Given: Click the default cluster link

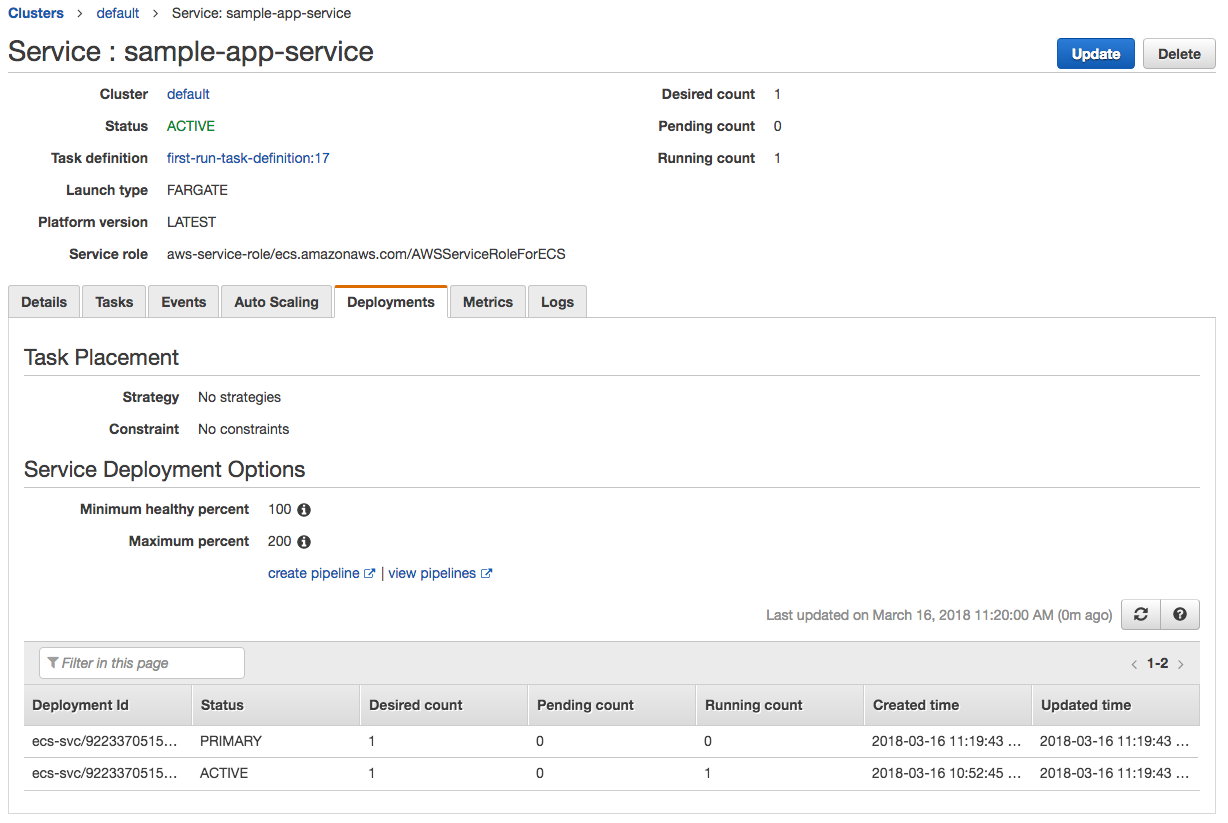Looking at the screenshot, I should click(x=188, y=94).
